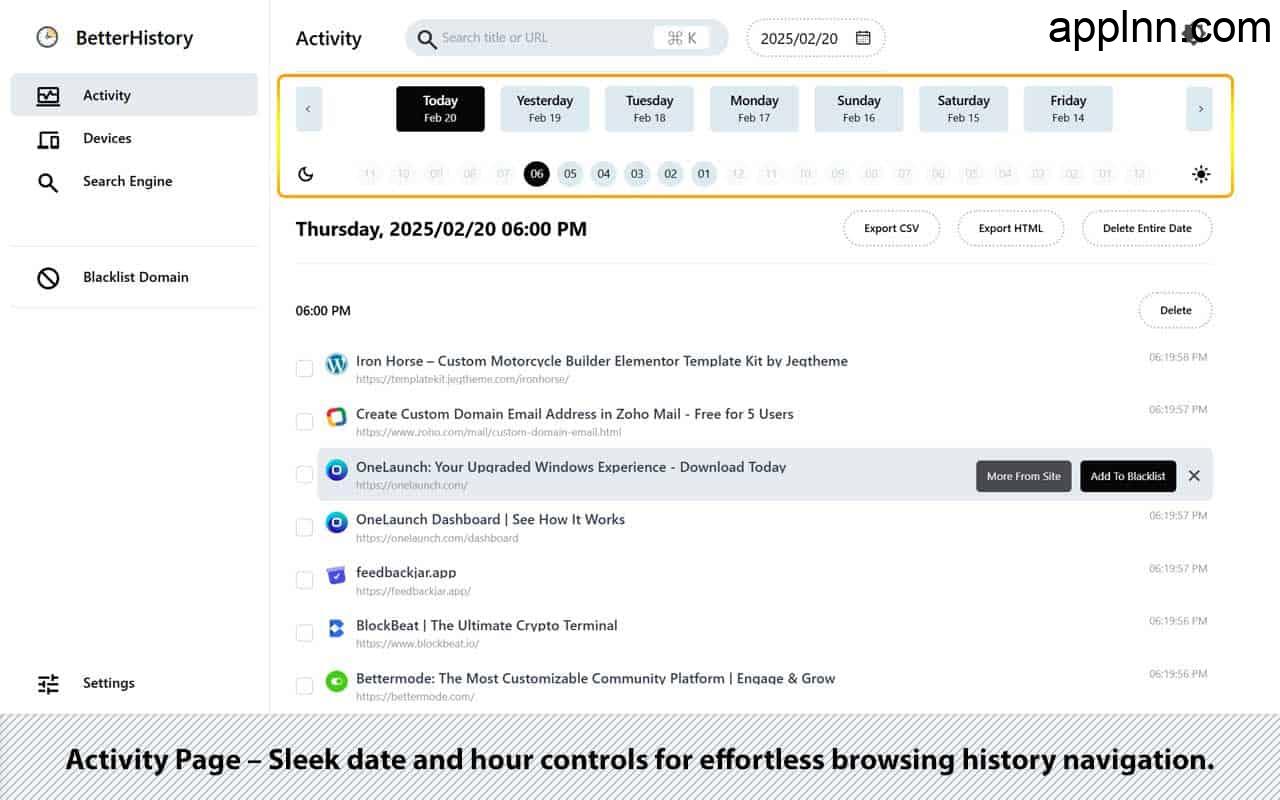The width and height of the screenshot is (1280, 800).
Task: Click the moon icon beside the hour selector
Action: click(306, 174)
